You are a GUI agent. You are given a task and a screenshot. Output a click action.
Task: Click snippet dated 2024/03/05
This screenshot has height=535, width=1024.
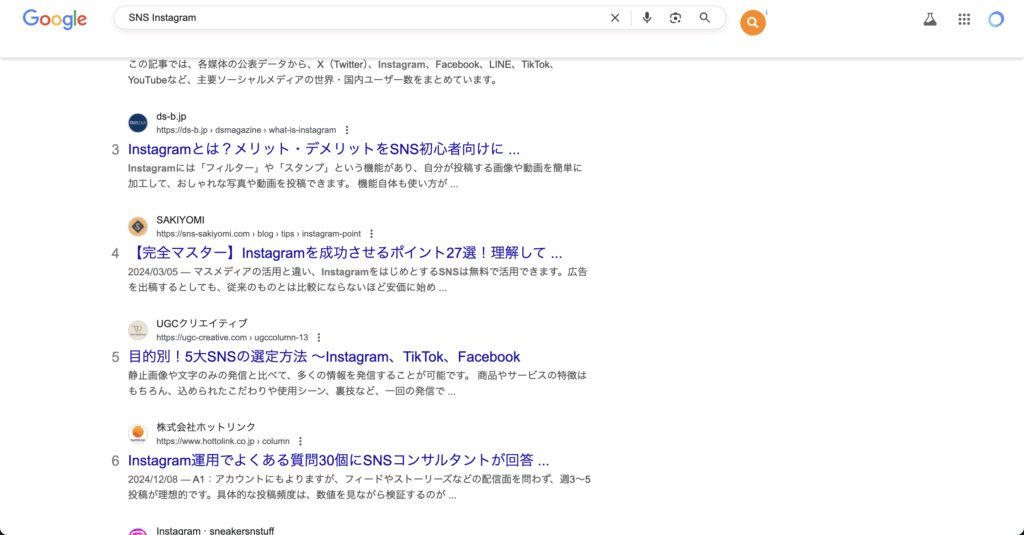[357, 280]
